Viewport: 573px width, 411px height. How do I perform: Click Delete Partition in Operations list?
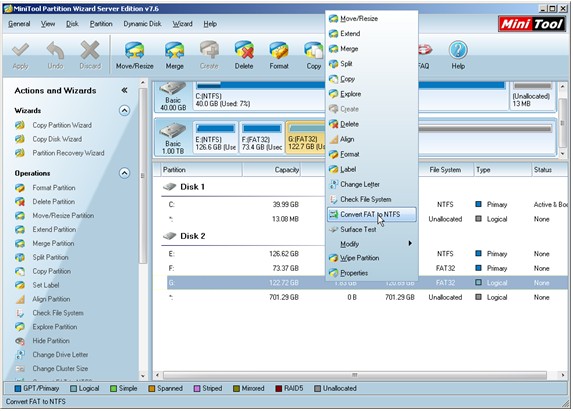point(53,201)
